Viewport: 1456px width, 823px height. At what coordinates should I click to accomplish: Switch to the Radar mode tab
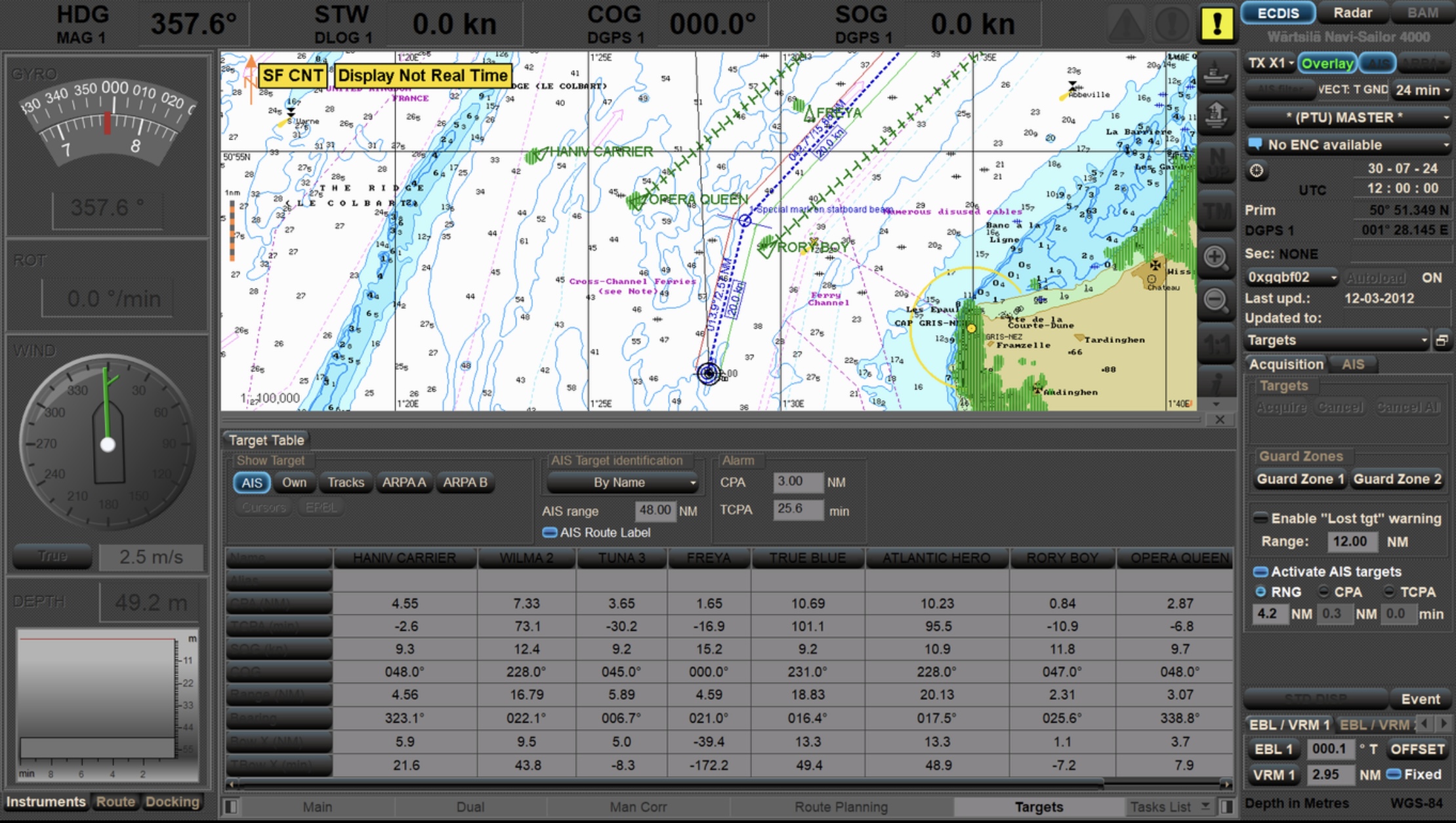(1352, 12)
